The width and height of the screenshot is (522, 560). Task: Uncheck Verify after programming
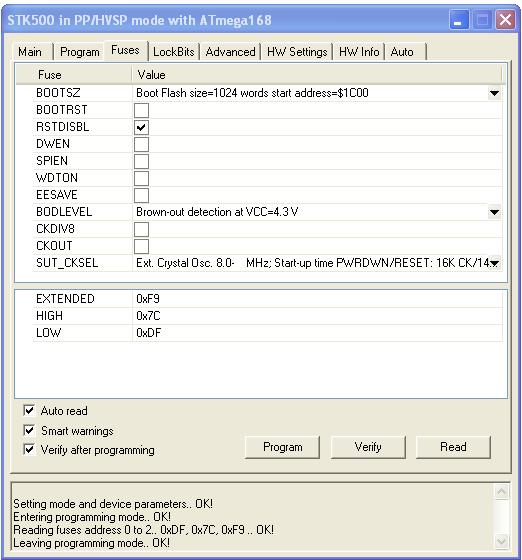click(x=29, y=449)
